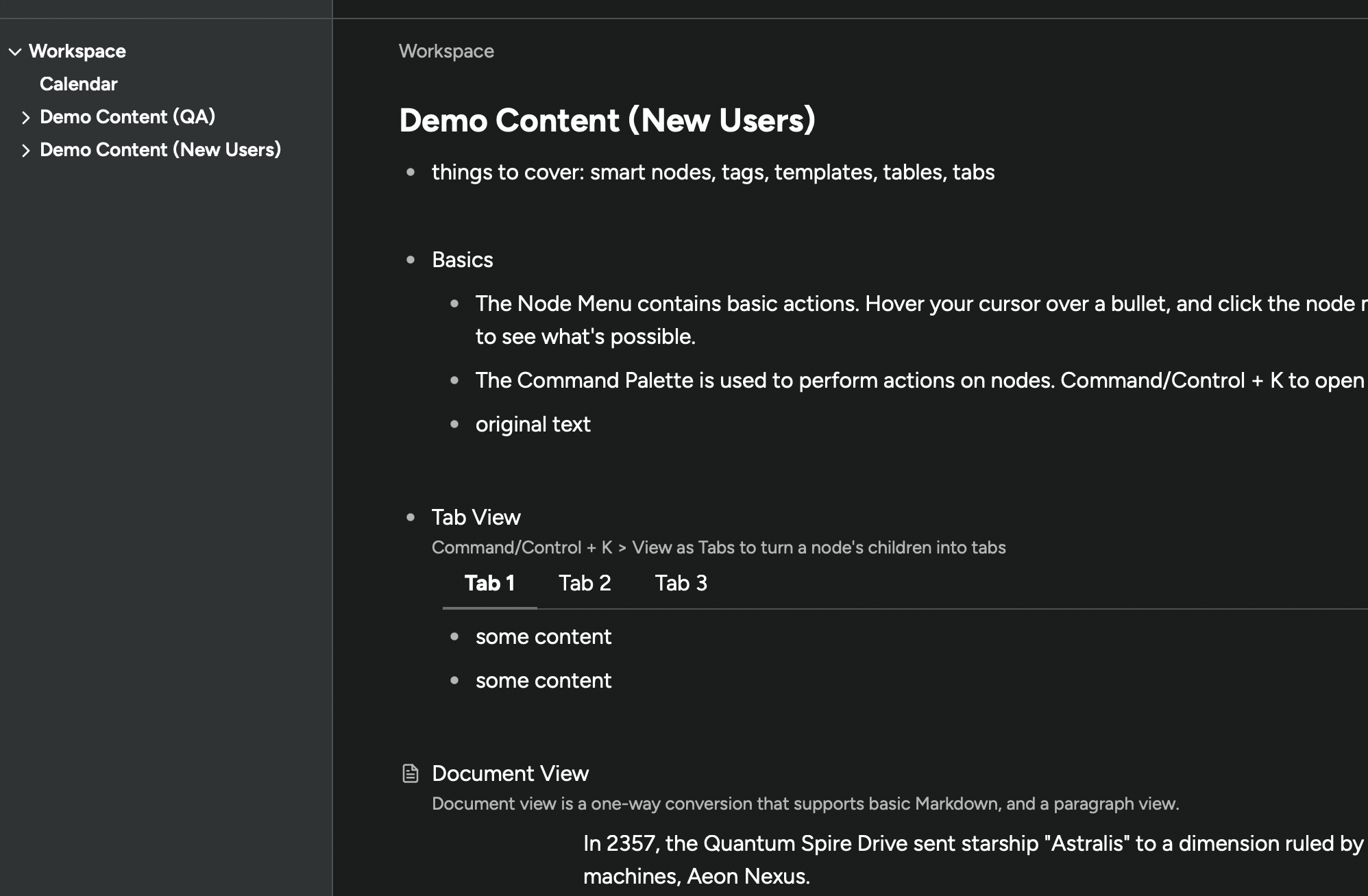Click the bullet beside "The Node Menu" line
Screen dimensions: 1368x896
coord(454,303)
